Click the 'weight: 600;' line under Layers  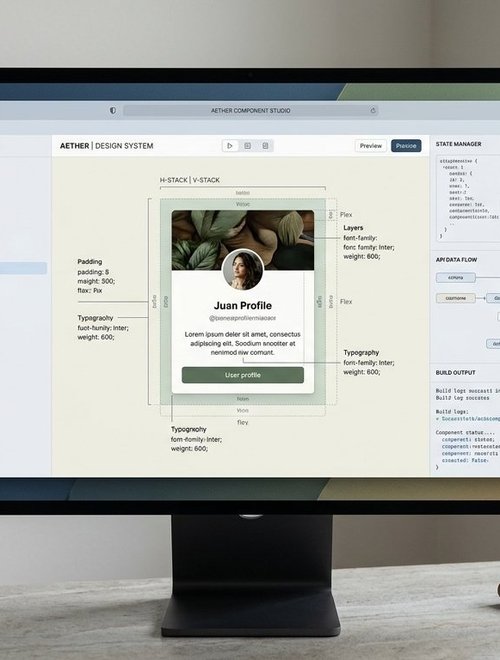tap(362, 256)
